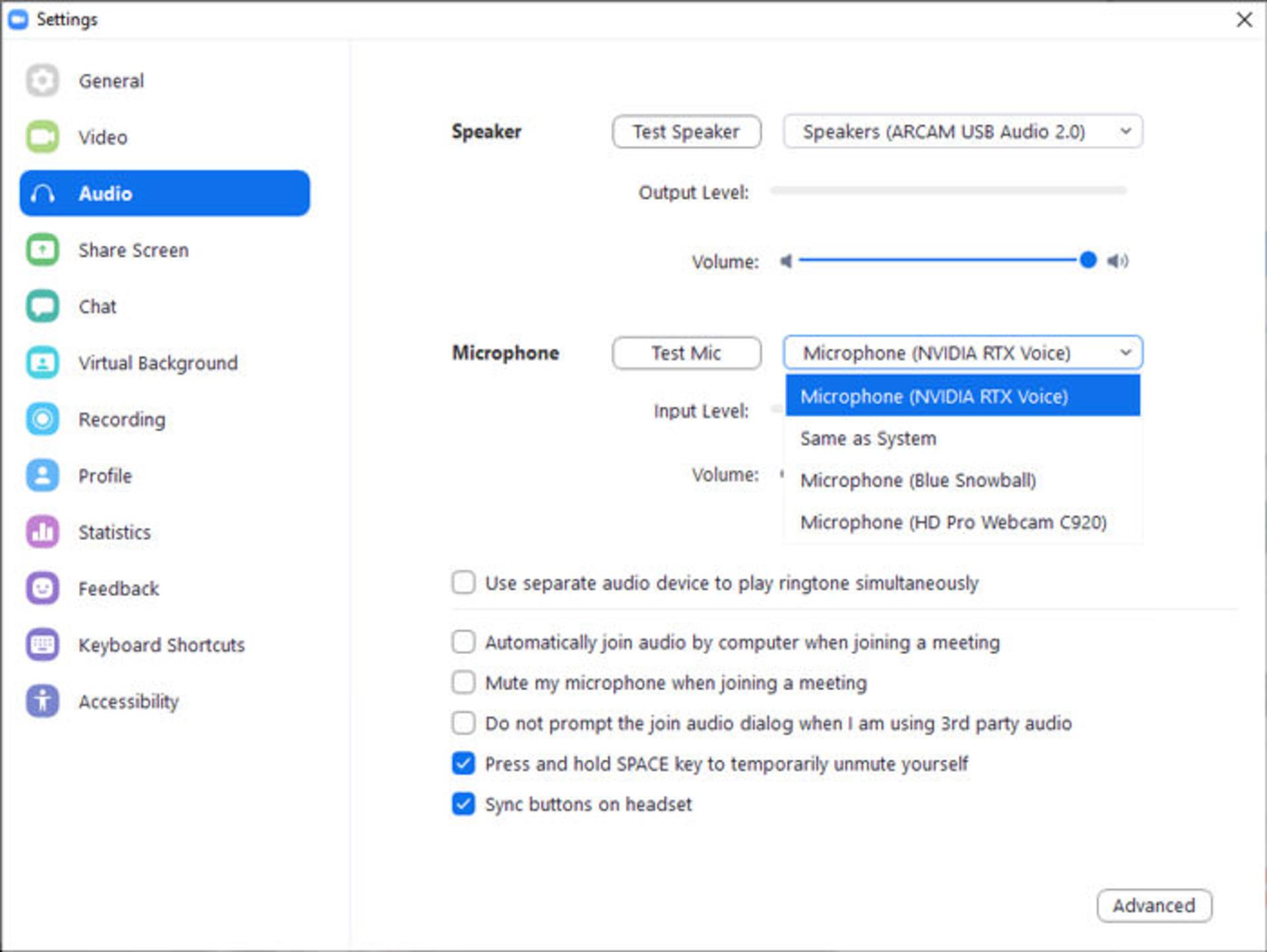Open Keyboard Shortcuts settings tab
Viewport: 1267px width, 952px height.
click(x=165, y=645)
